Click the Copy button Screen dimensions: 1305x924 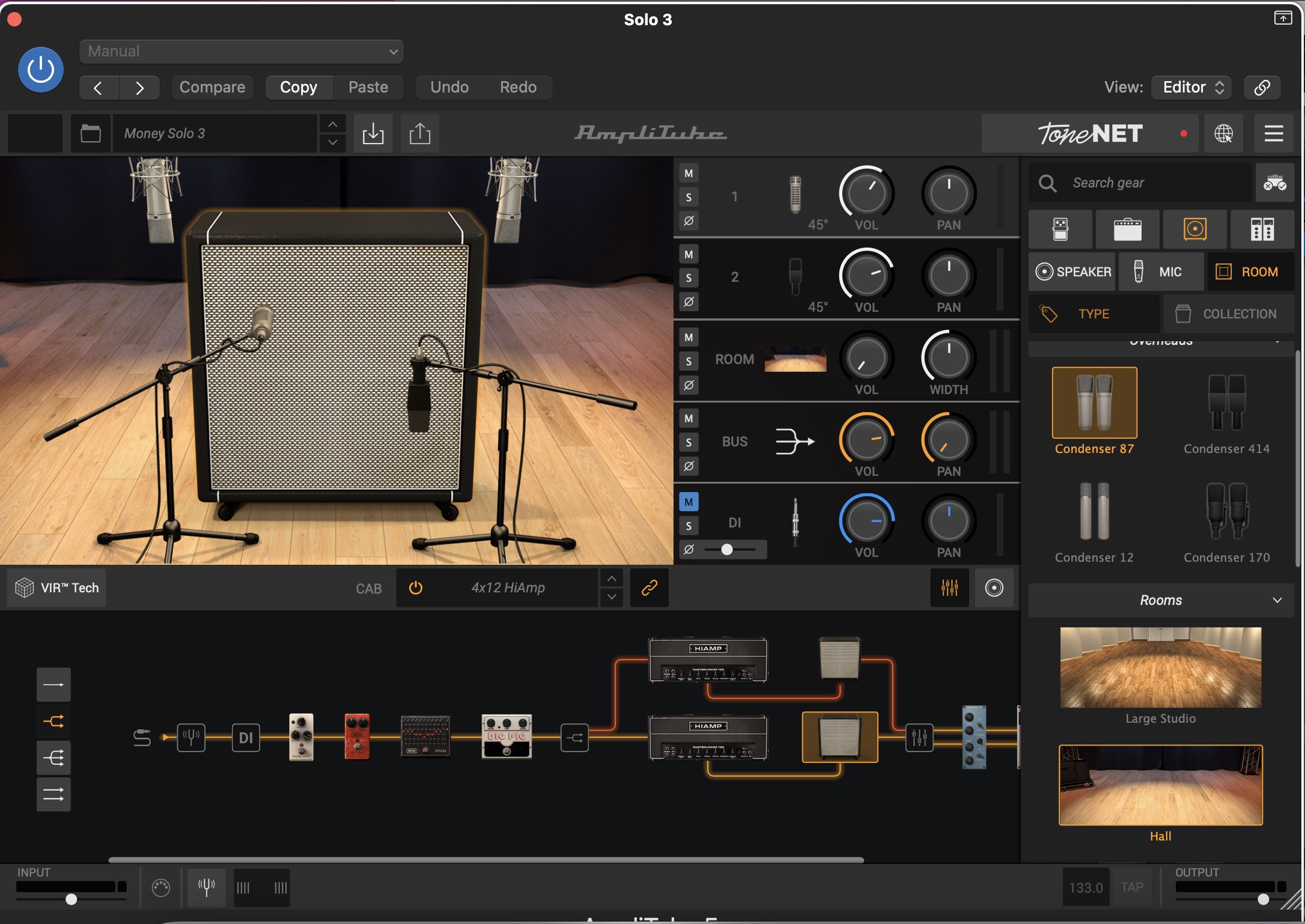(x=299, y=88)
